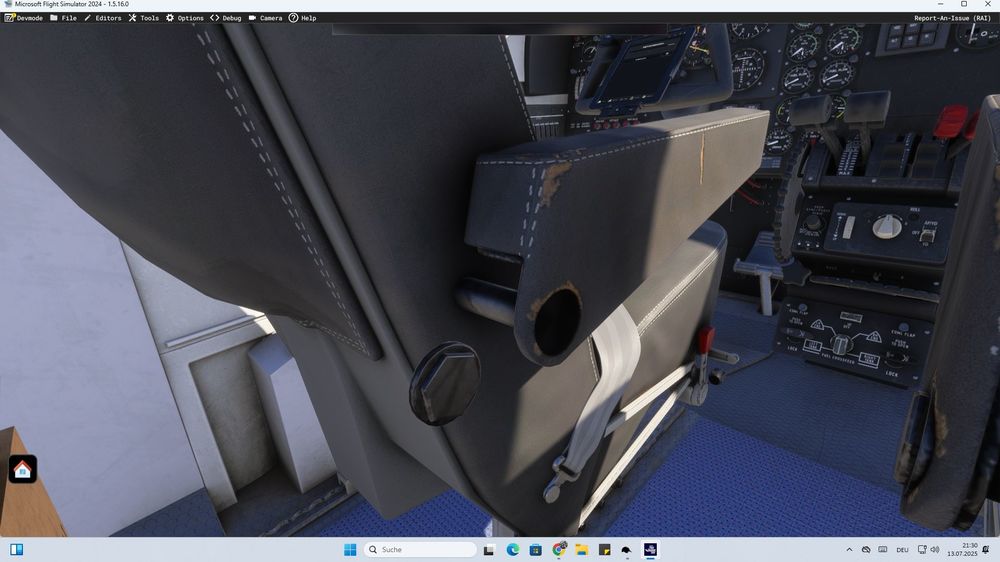Click the Report-An-Issue (RAI) button

tap(952, 18)
